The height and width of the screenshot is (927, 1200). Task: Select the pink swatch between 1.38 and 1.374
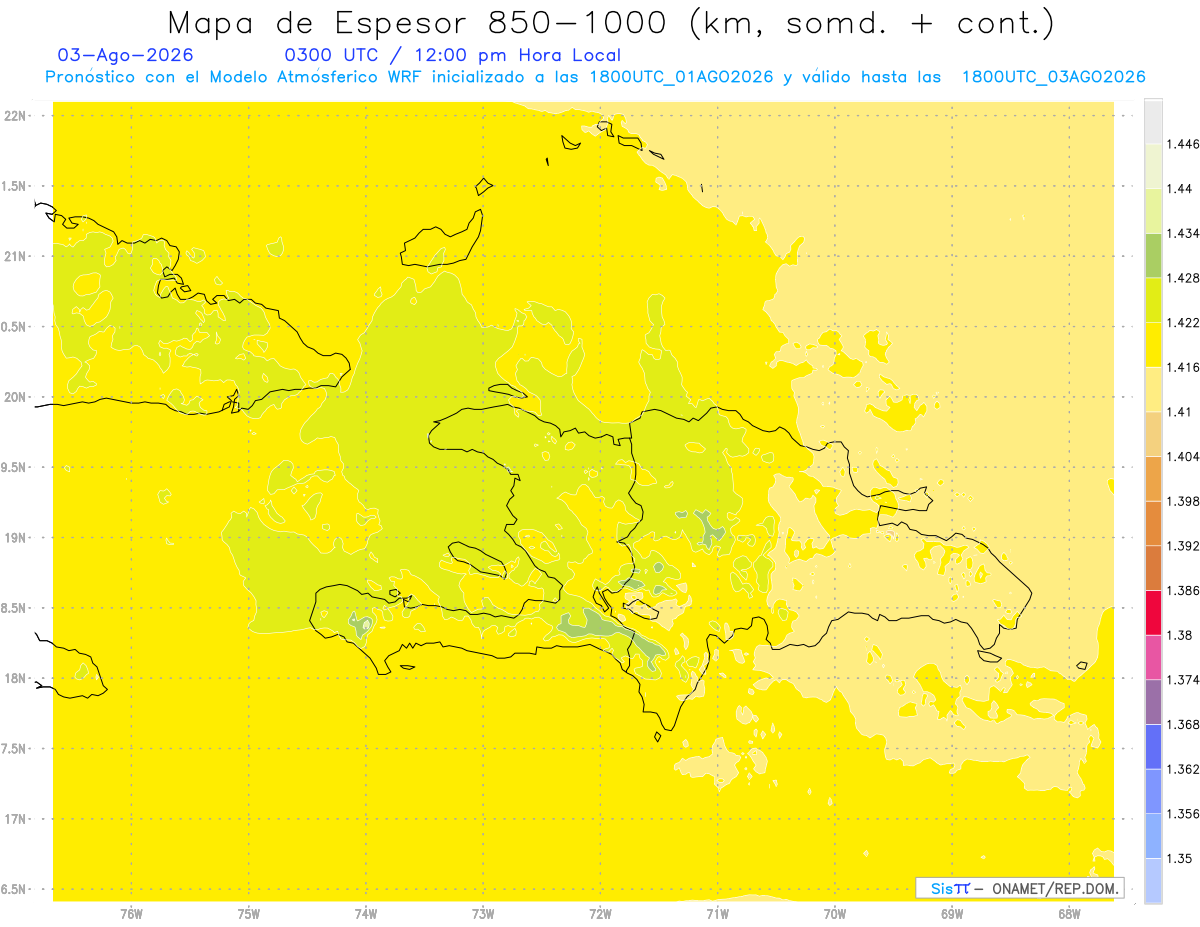pyautogui.click(x=1153, y=657)
